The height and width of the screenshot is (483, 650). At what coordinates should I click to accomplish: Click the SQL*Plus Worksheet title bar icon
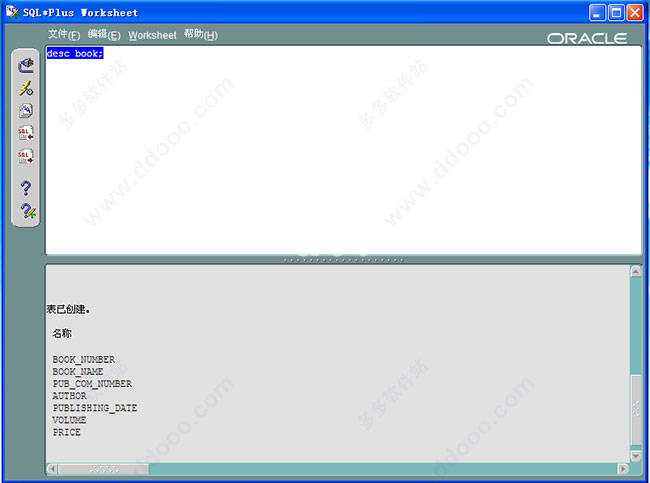point(12,12)
